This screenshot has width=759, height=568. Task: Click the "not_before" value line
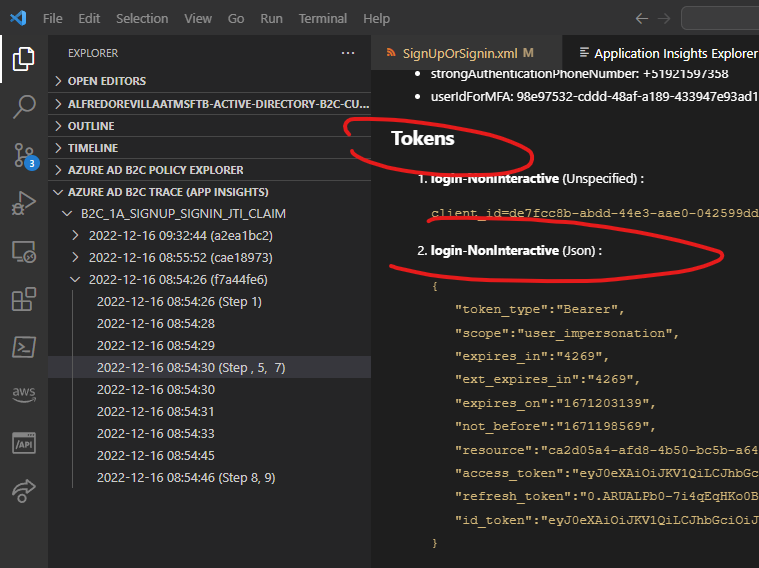pyautogui.click(x=555, y=427)
